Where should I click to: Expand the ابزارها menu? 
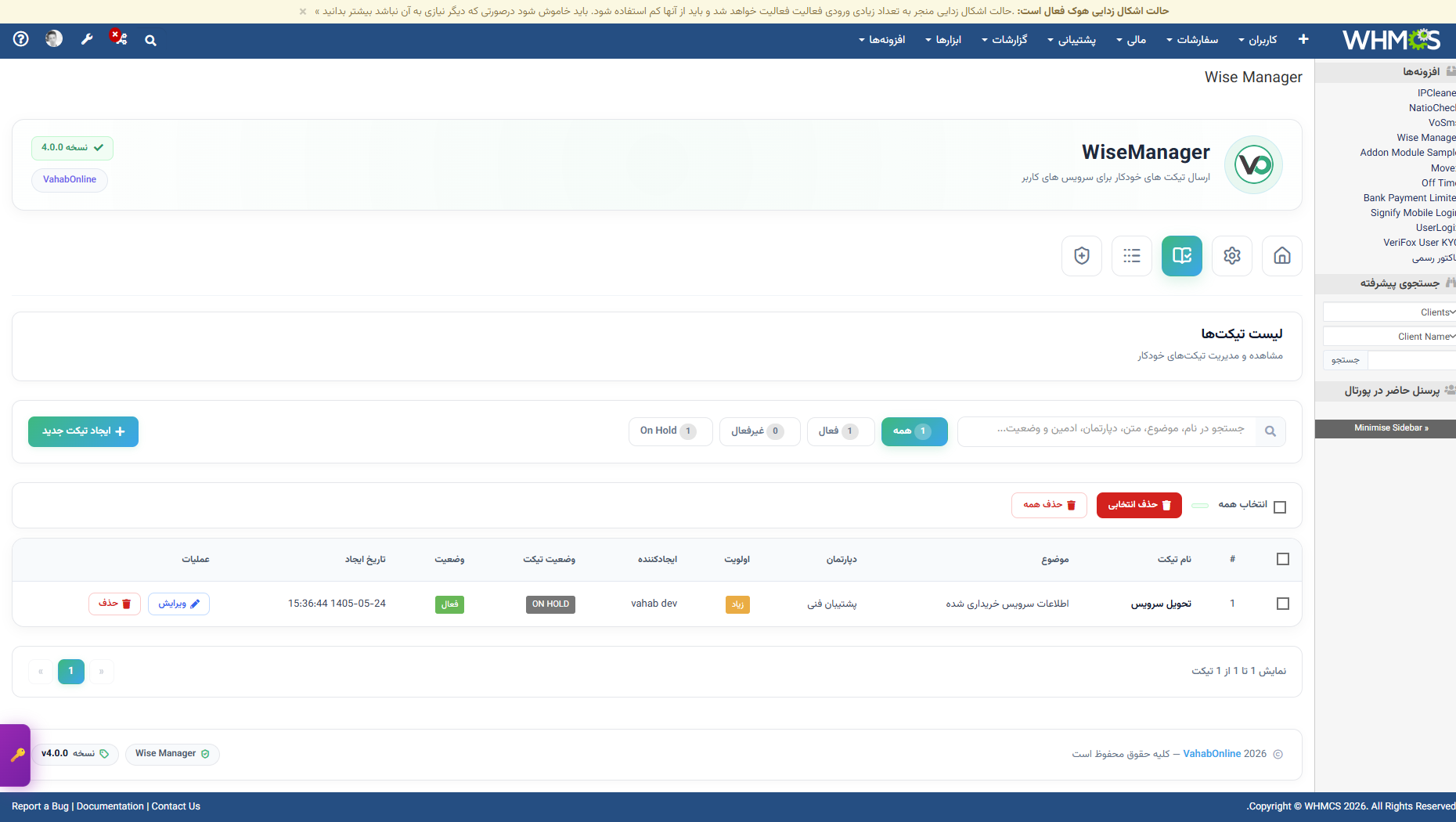pyautogui.click(x=943, y=40)
